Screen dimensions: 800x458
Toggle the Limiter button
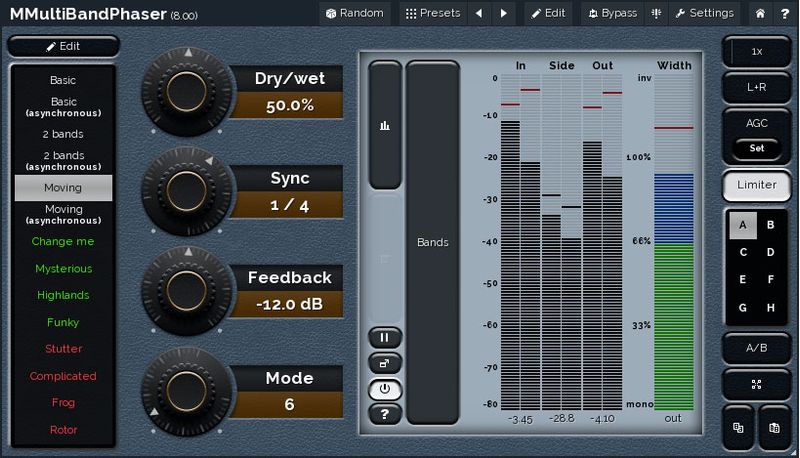click(x=757, y=185)
